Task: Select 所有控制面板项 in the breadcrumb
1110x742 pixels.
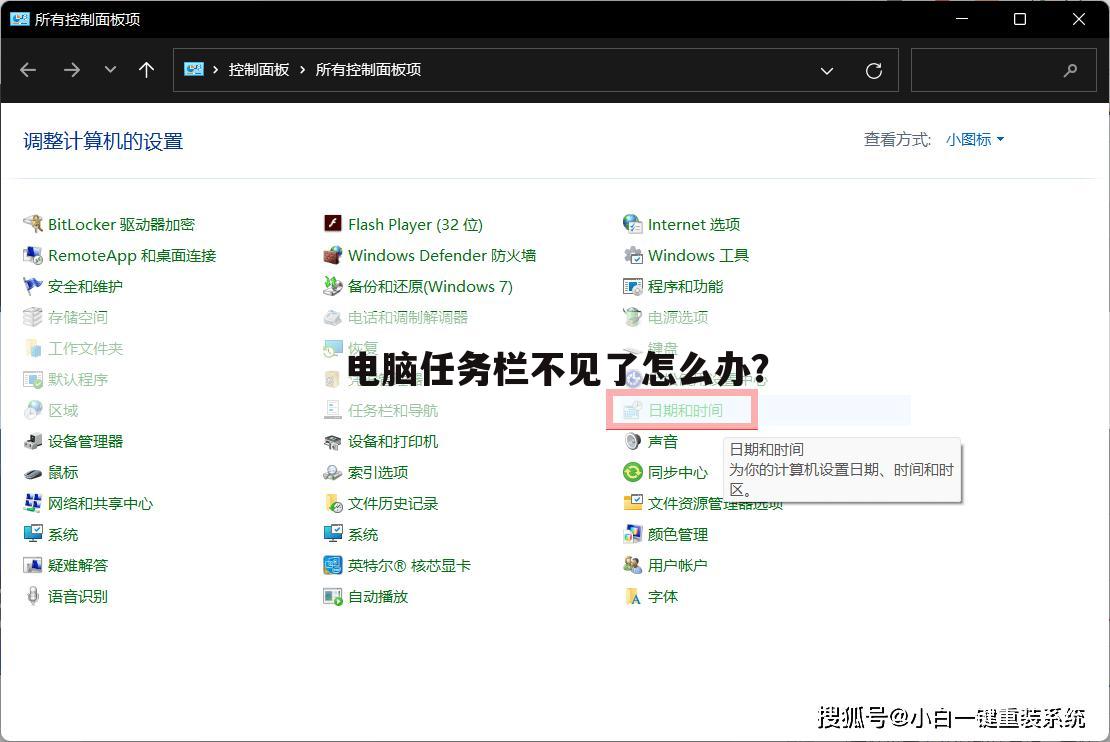Action: 367,70
